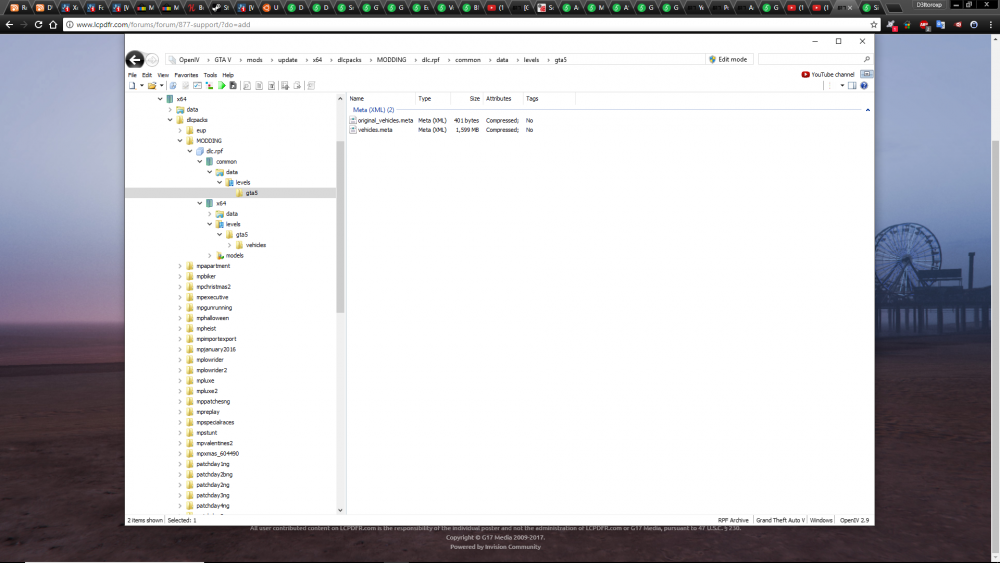Select the original_vehicles.meta file row
The width and height of the screenshot is (1000, 563).
(x=441, y=120)
